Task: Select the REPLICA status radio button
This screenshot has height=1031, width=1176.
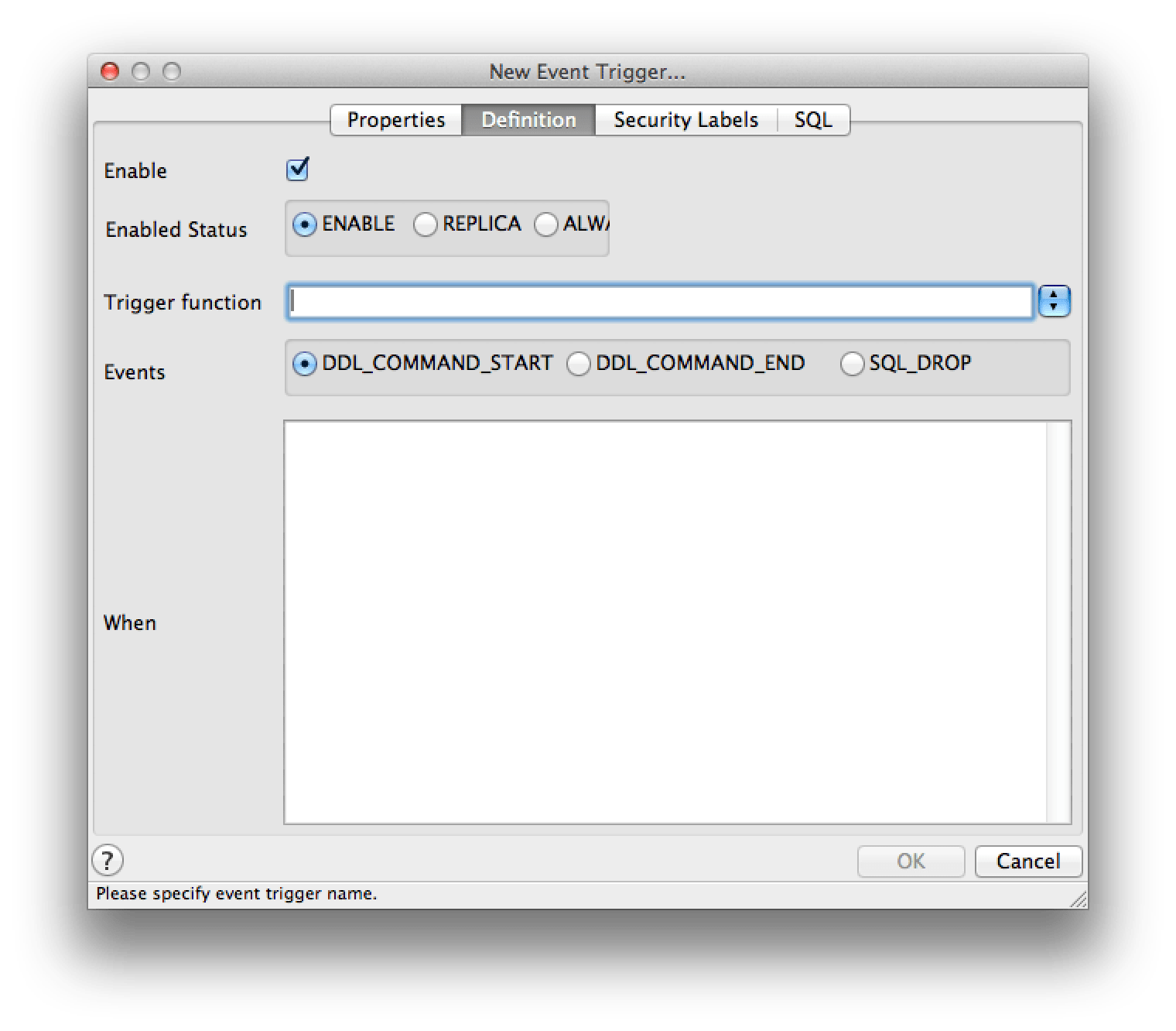Action: pos(425,224)
